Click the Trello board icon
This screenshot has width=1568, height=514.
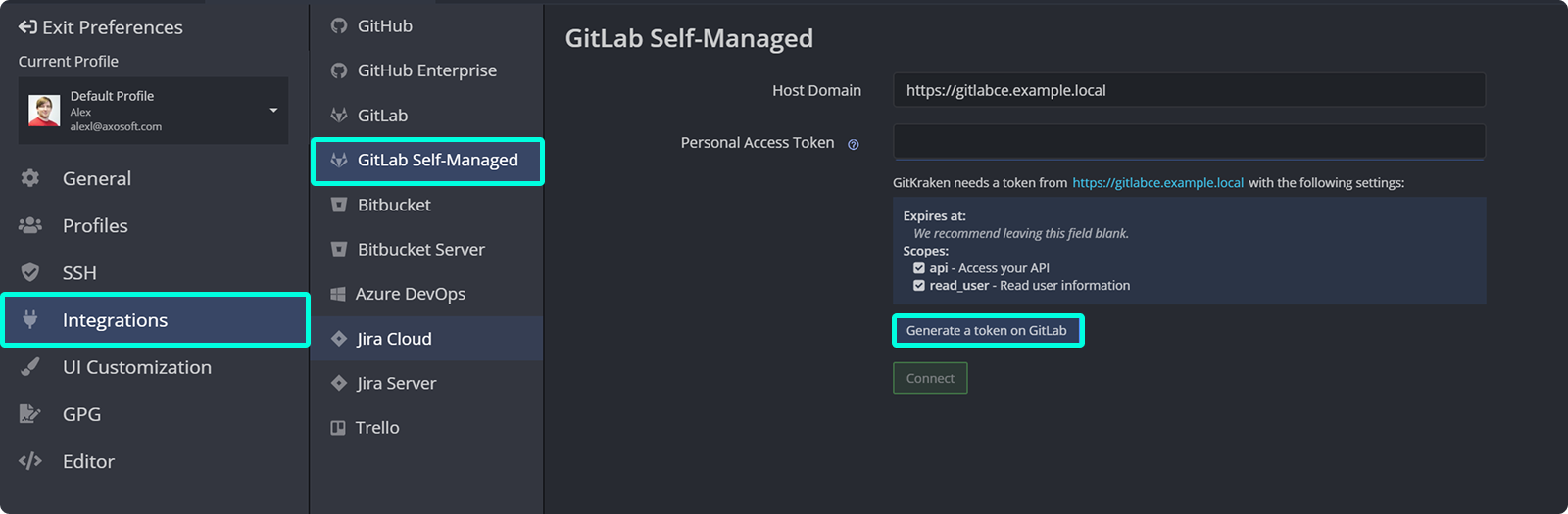(338, 428)
